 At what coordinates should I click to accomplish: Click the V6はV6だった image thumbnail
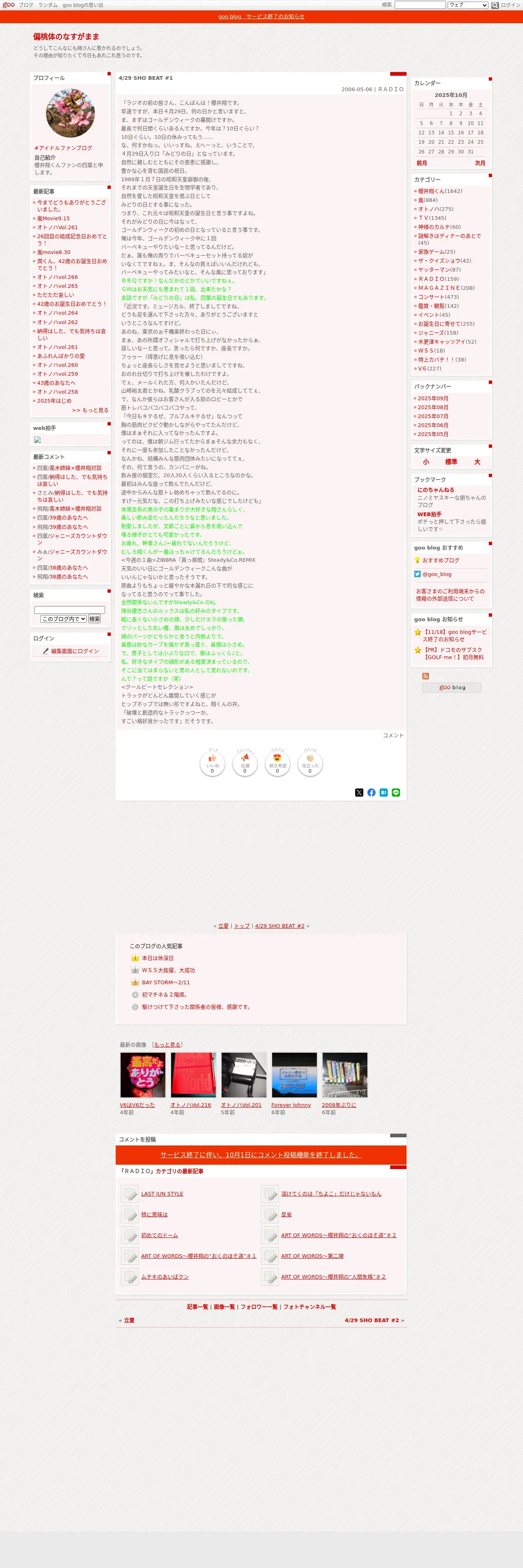pyautogui.click(x=143, y=1074)
